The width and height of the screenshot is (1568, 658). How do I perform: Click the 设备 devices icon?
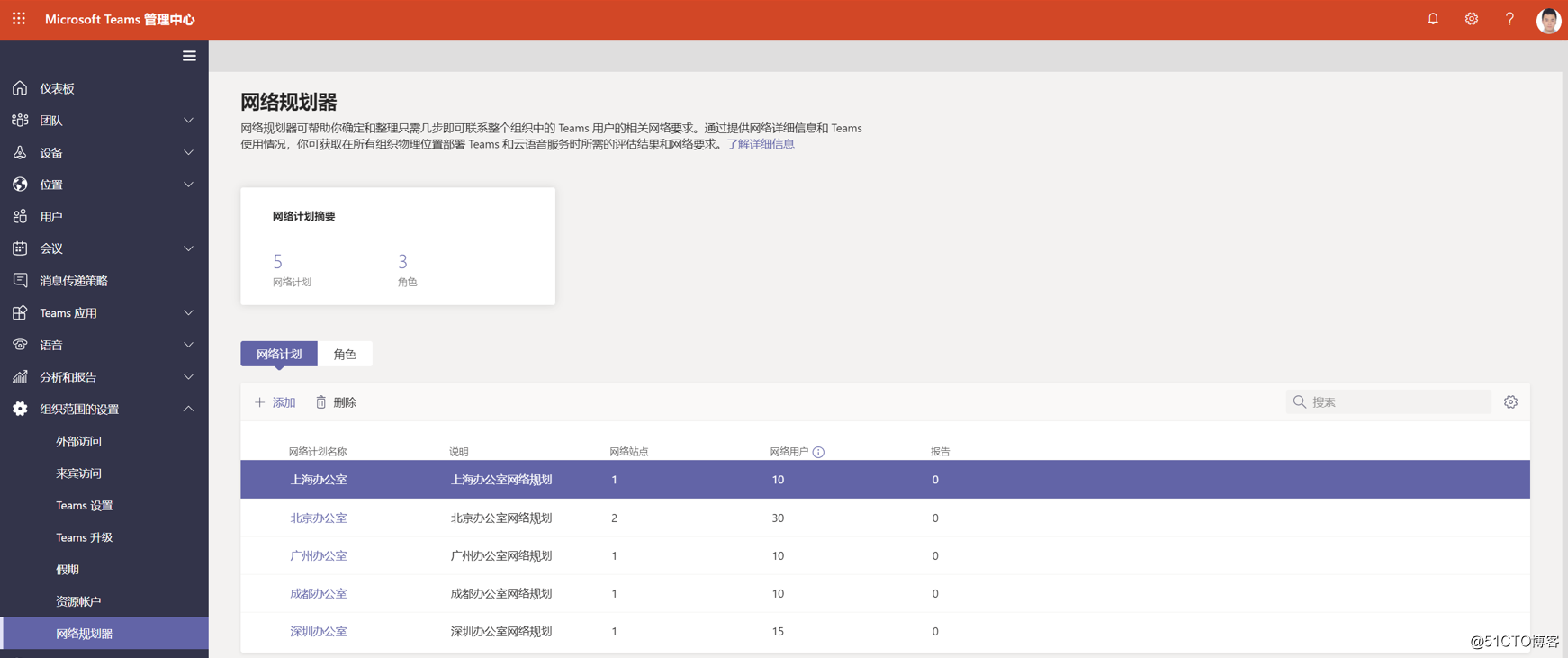click(20, 152)
